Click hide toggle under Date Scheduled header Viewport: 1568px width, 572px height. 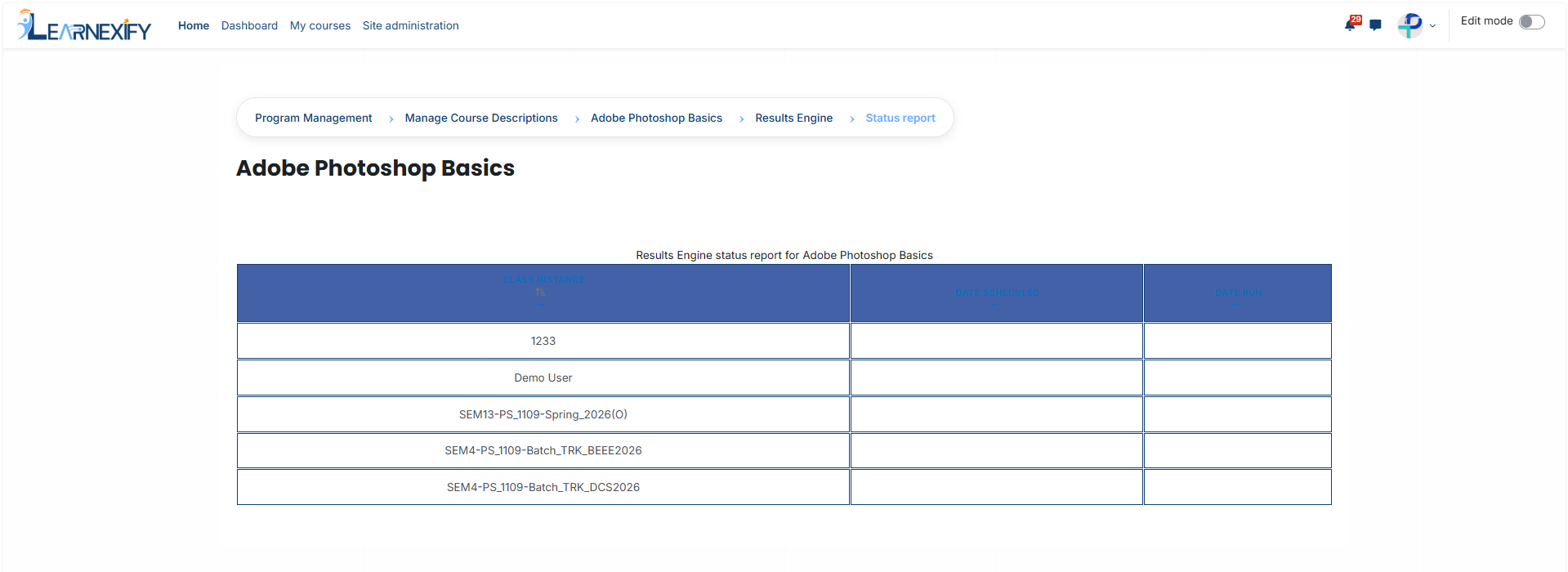pyautogui.click(x=996, y=305)
